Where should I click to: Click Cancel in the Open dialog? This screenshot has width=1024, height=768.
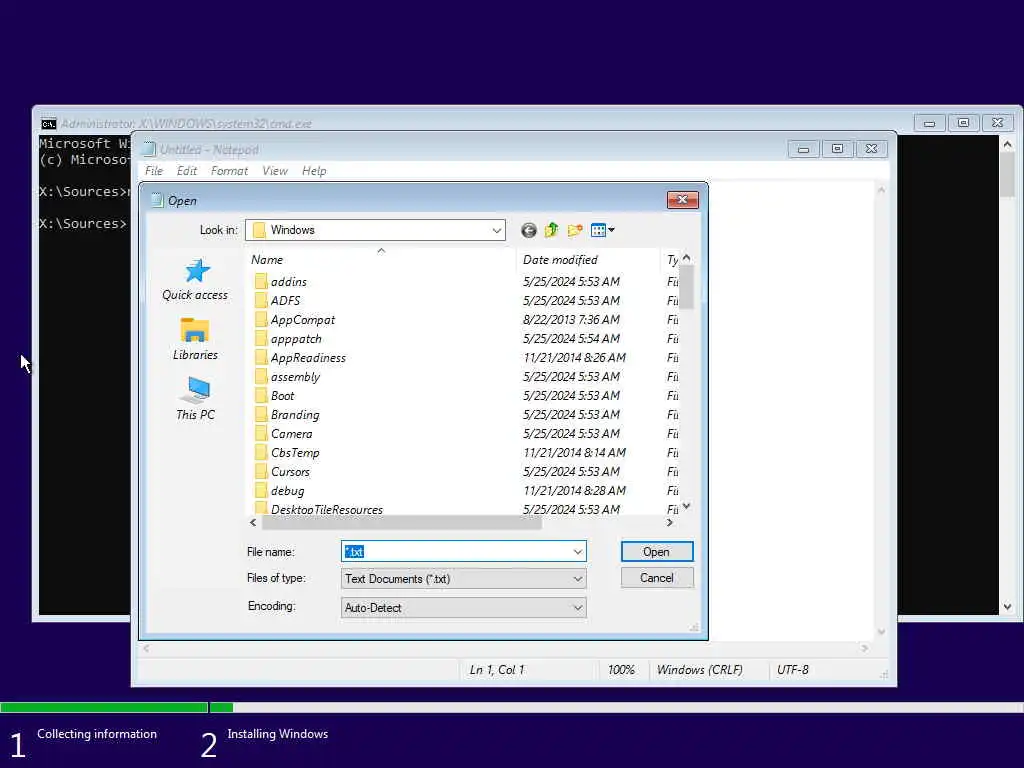pyautogui.click(x=656, y=578)
